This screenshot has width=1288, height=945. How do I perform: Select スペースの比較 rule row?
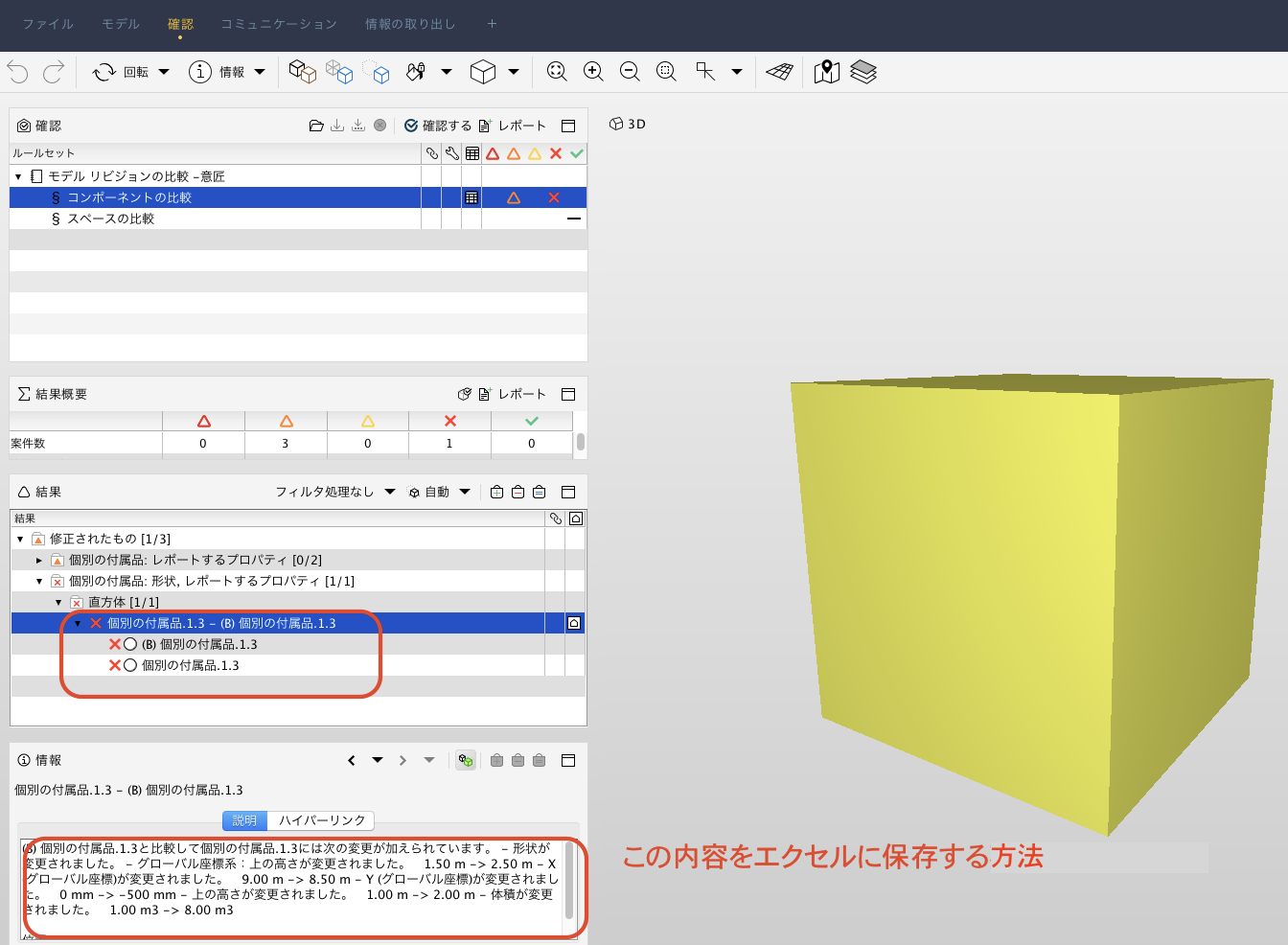click(x=110, y=219)
